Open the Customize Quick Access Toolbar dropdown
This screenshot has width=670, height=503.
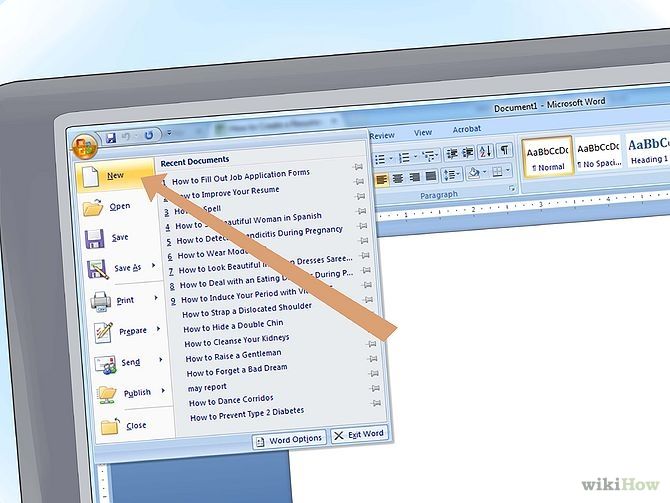169,134
